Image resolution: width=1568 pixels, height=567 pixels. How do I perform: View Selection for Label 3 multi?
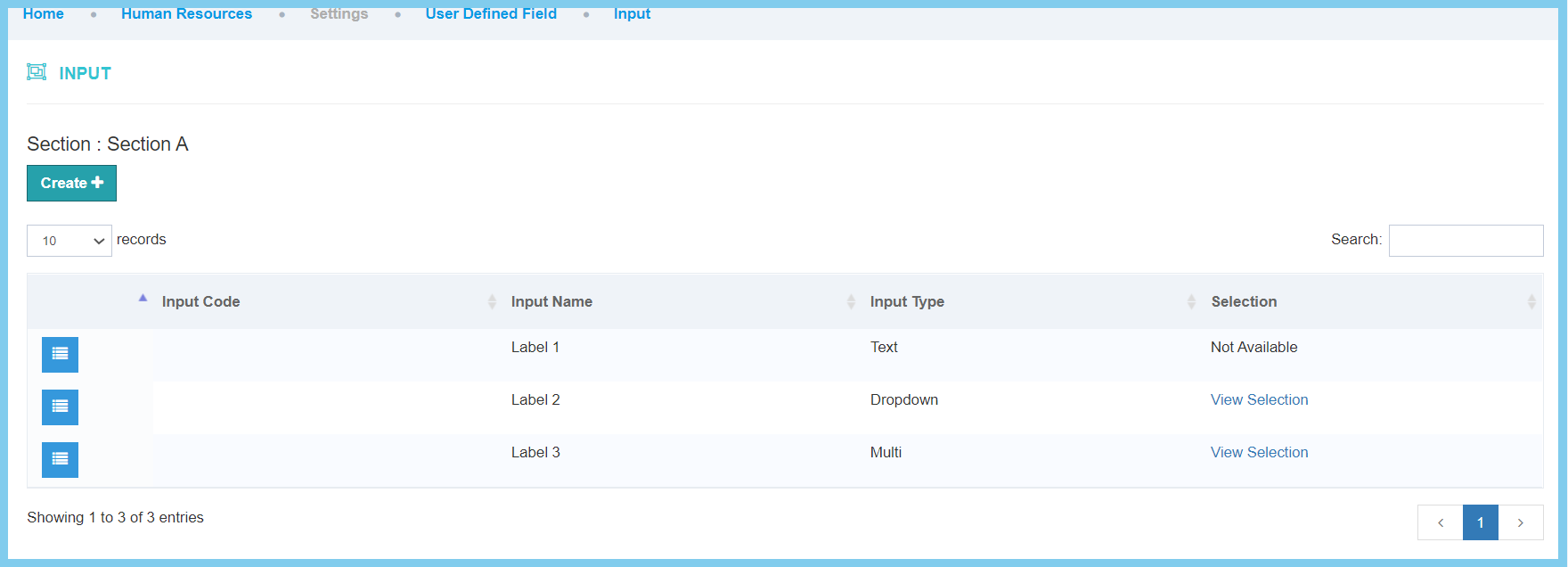(x=1259, y=452)
